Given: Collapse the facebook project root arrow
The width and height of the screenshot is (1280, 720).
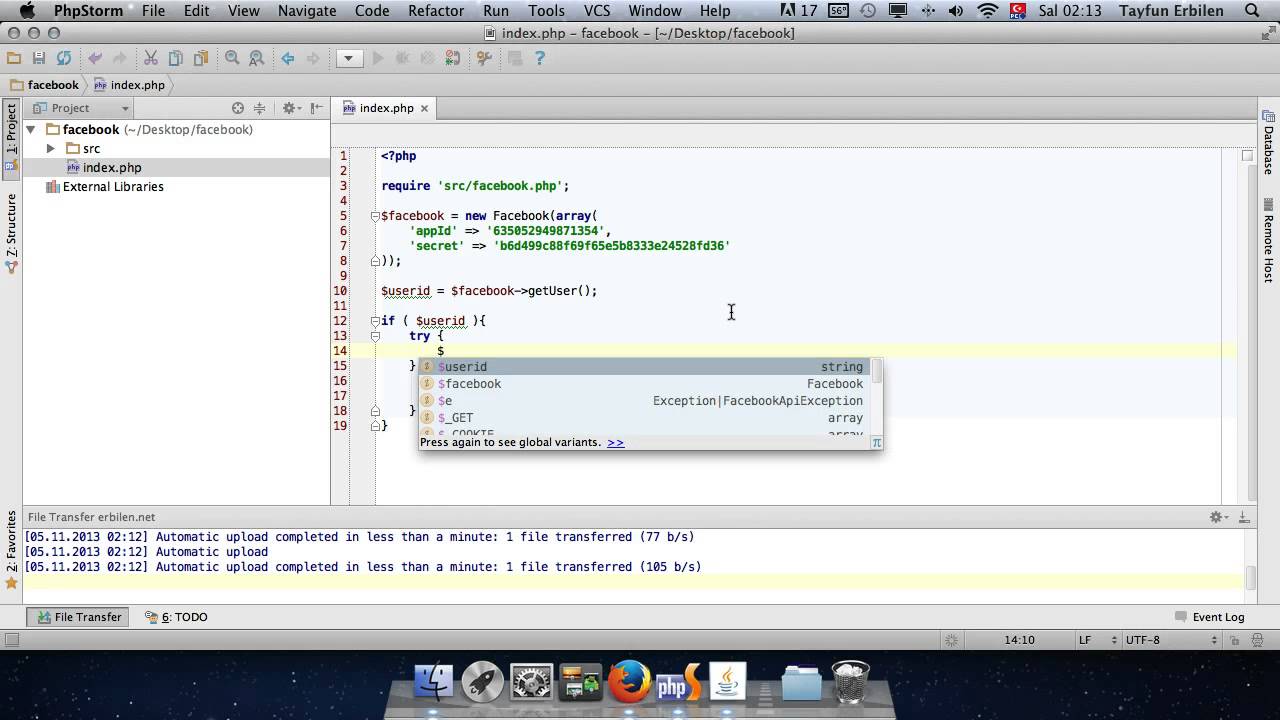Looking at the screenshot, I should [x=31, y=130].
